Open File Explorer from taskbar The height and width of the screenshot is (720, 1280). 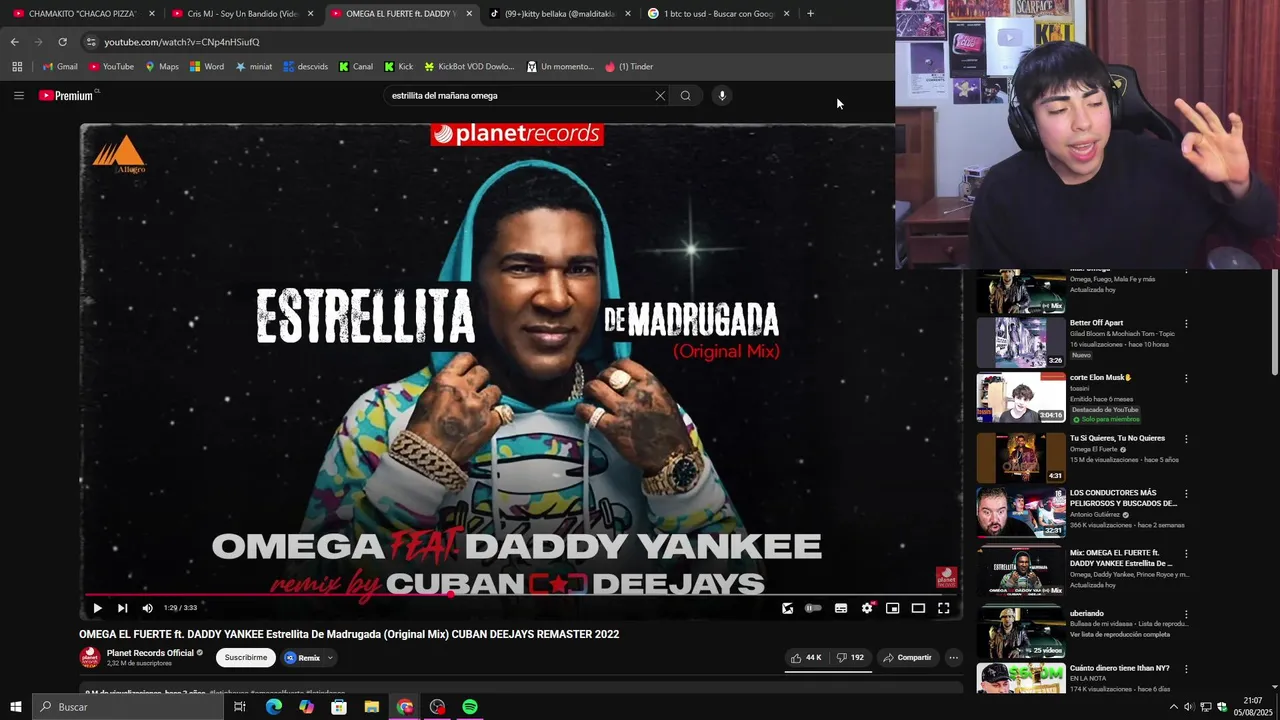click(372, 707)
